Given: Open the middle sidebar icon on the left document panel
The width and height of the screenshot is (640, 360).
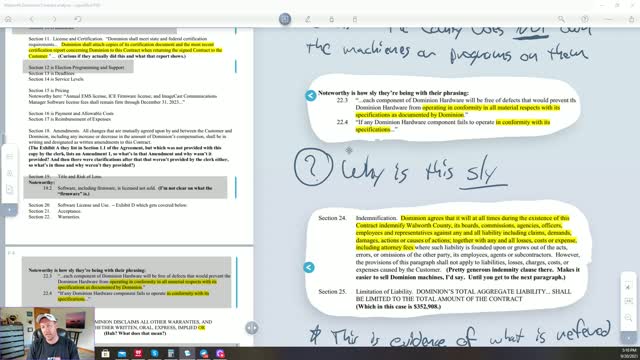Looking at the screenshot, I should 10,173.
